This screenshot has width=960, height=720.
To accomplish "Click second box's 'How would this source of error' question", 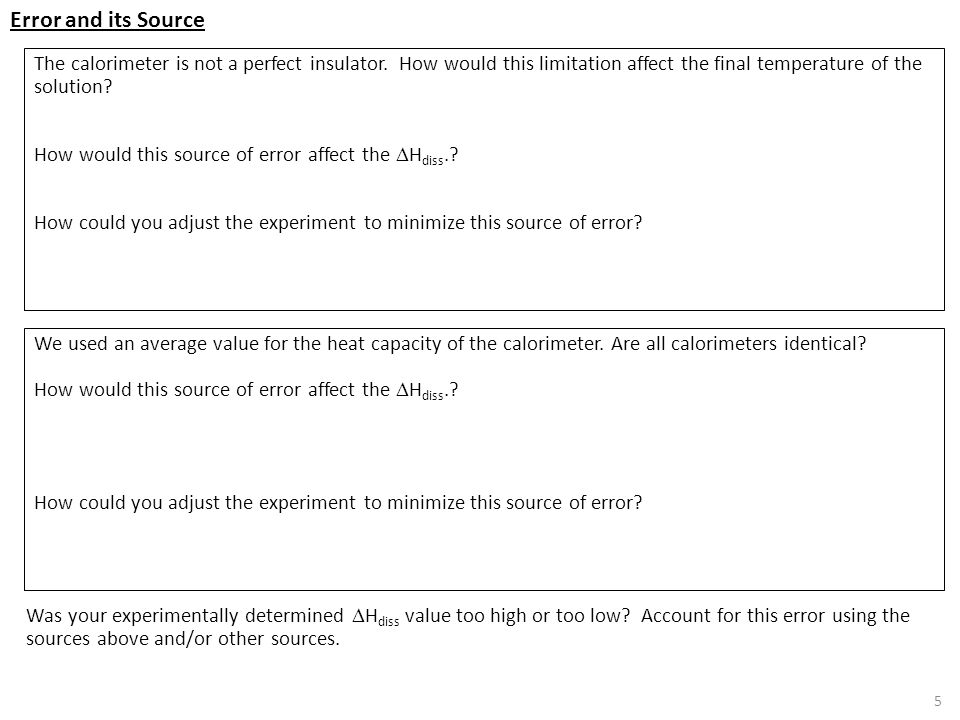I will [246, 391].
